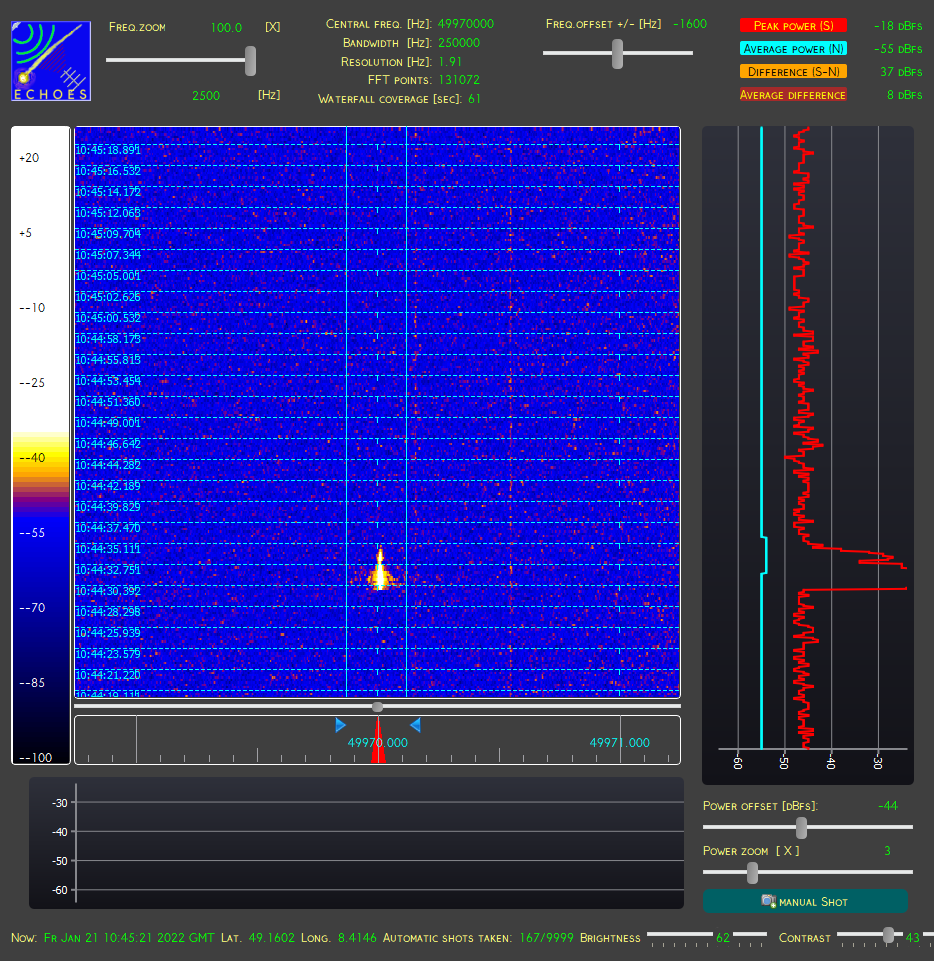Click the camera icon on Manual Shot
This screenshot has width=934, height=961.
coord(769,901)
